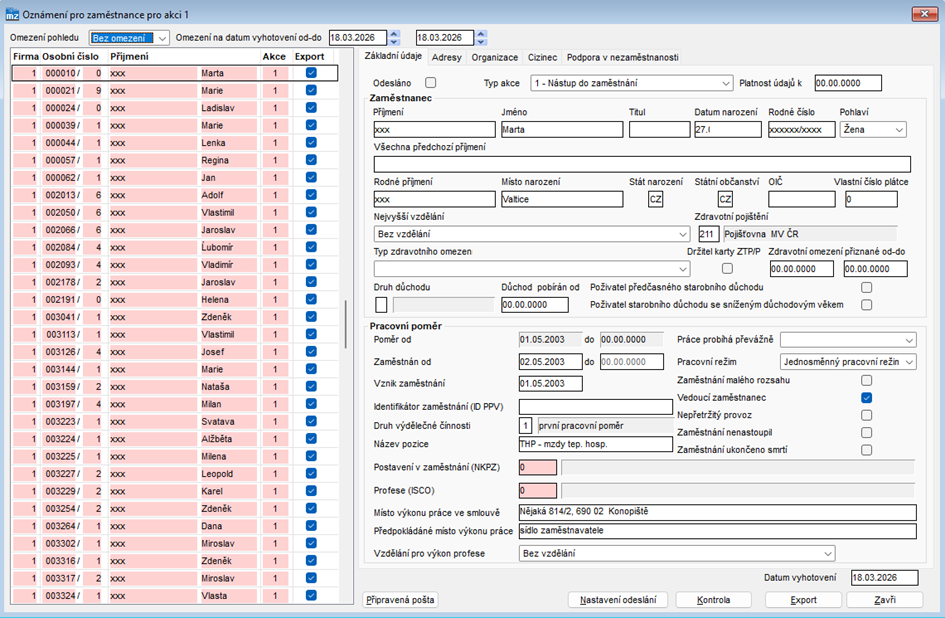This screenshot has width=945, height=618.
Task: Expand Práce probíhá převážně dropdown
Action: tap(848, 340)
